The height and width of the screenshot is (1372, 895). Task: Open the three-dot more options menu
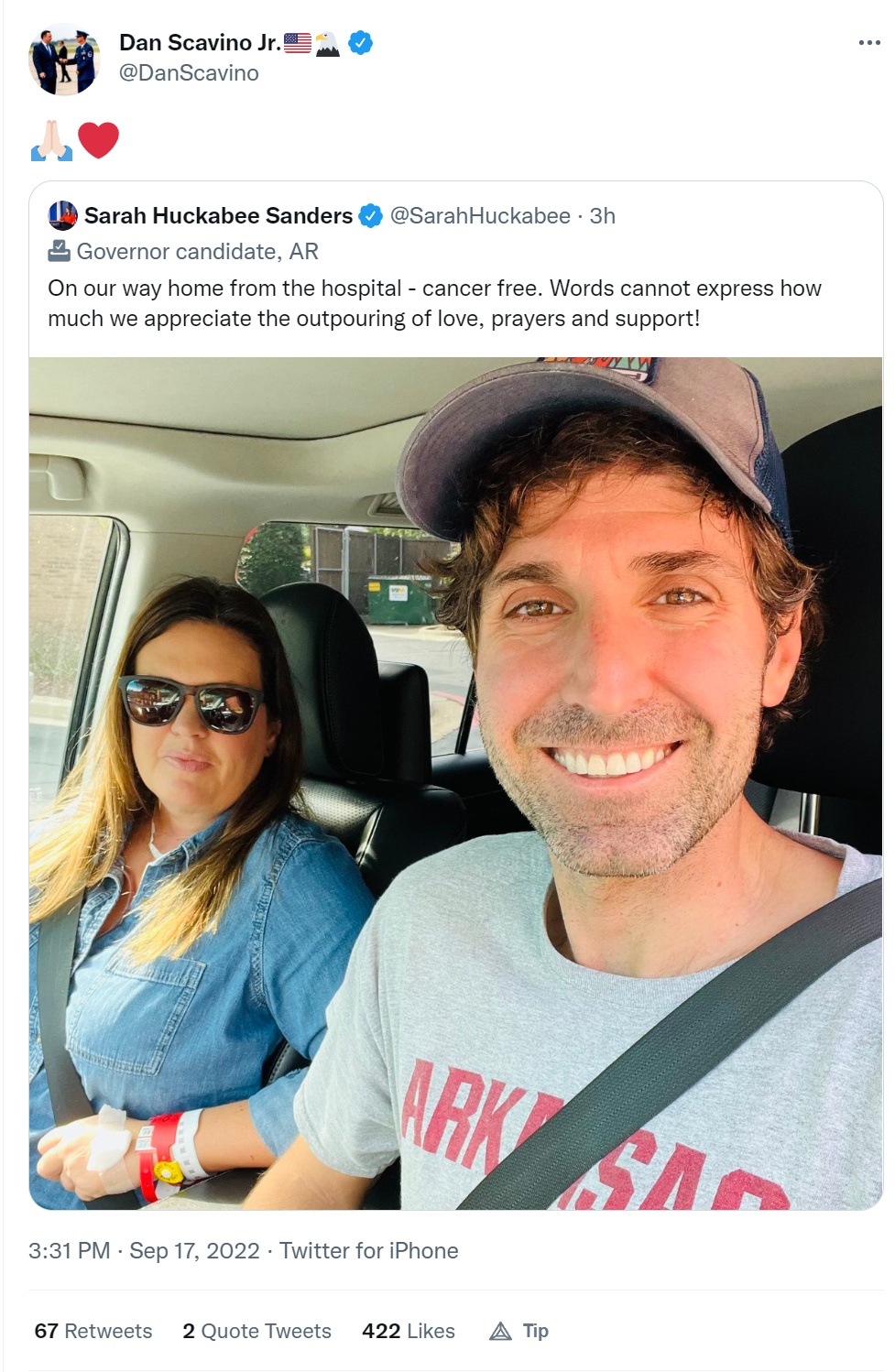868,43
